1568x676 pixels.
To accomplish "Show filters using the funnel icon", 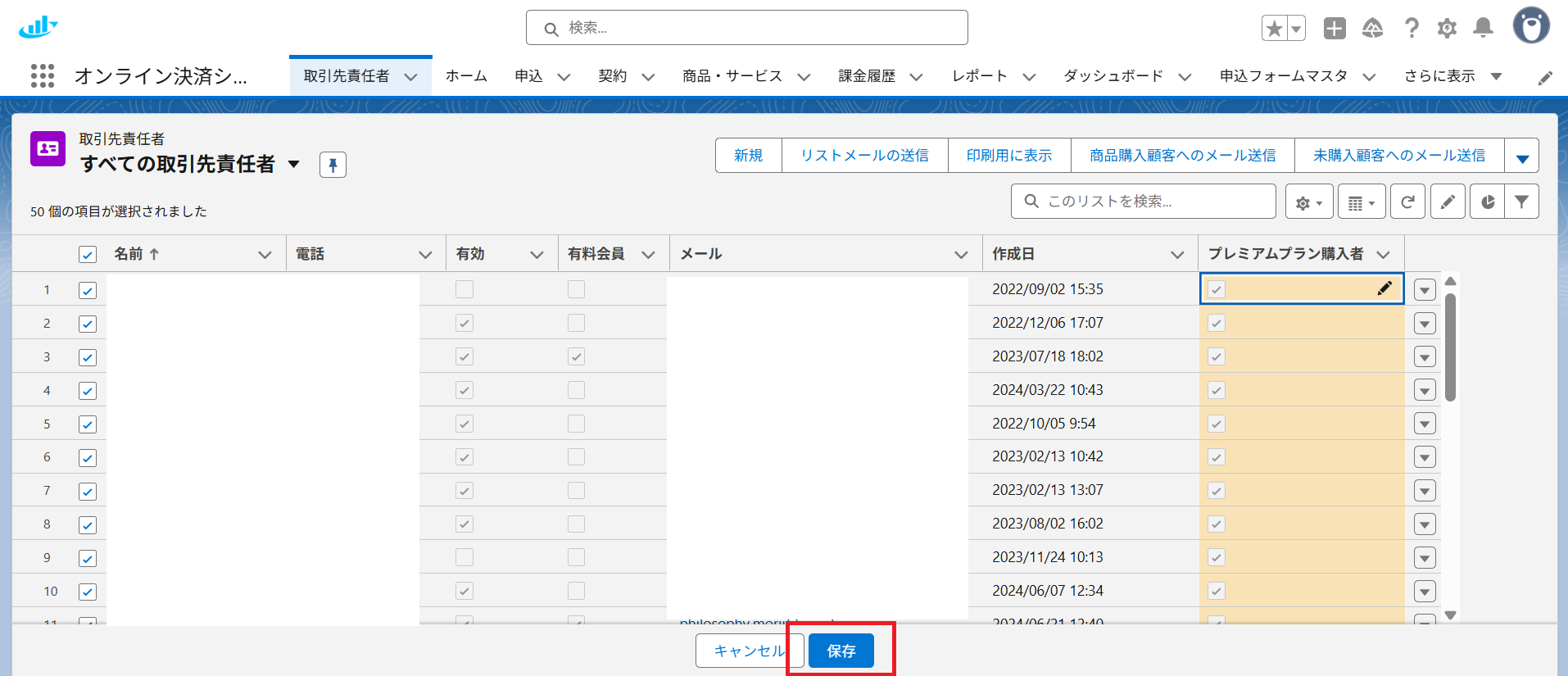I will pyautogui.click(x=1521, y=202).
